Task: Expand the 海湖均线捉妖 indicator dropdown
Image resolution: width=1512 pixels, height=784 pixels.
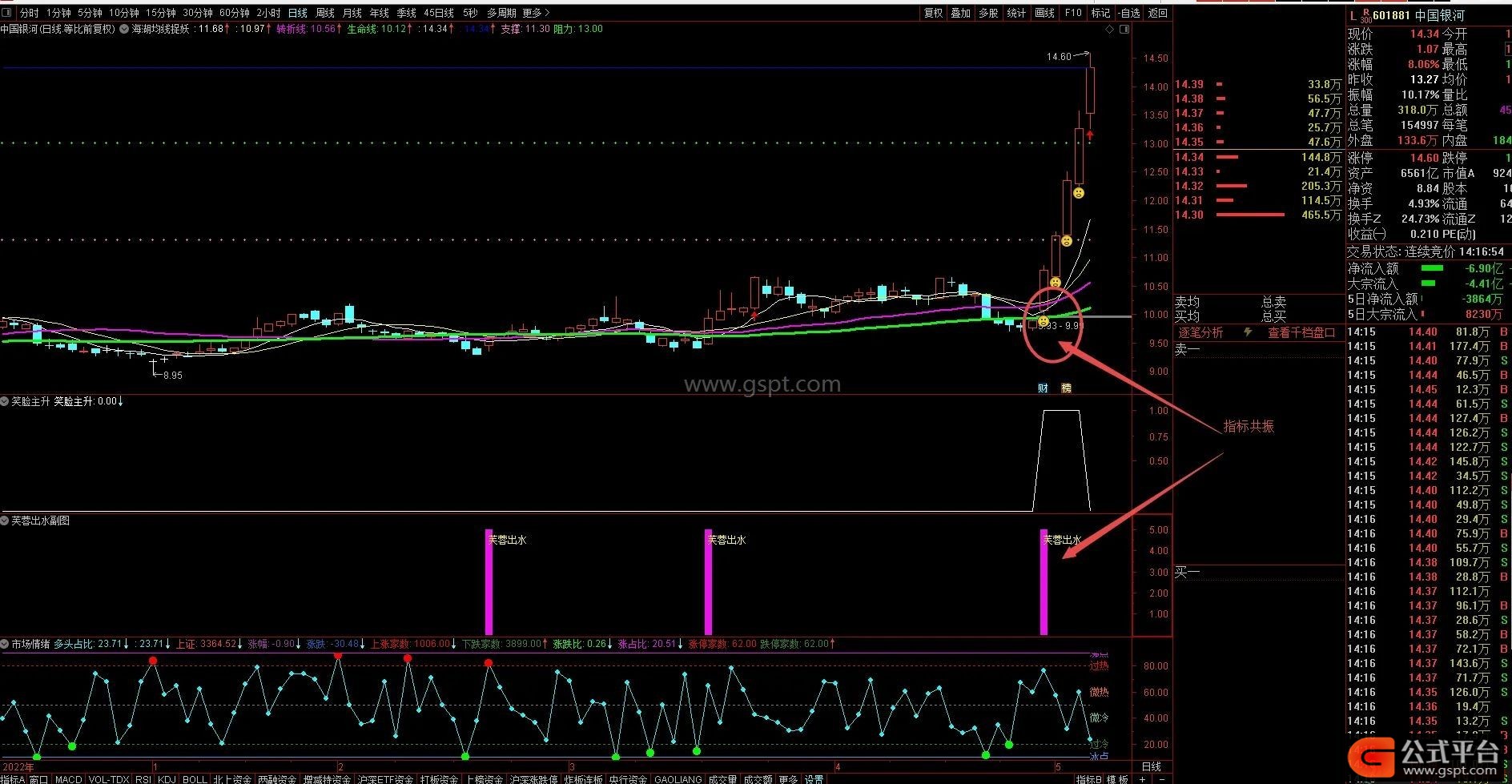Action: (x=123, y=29)
